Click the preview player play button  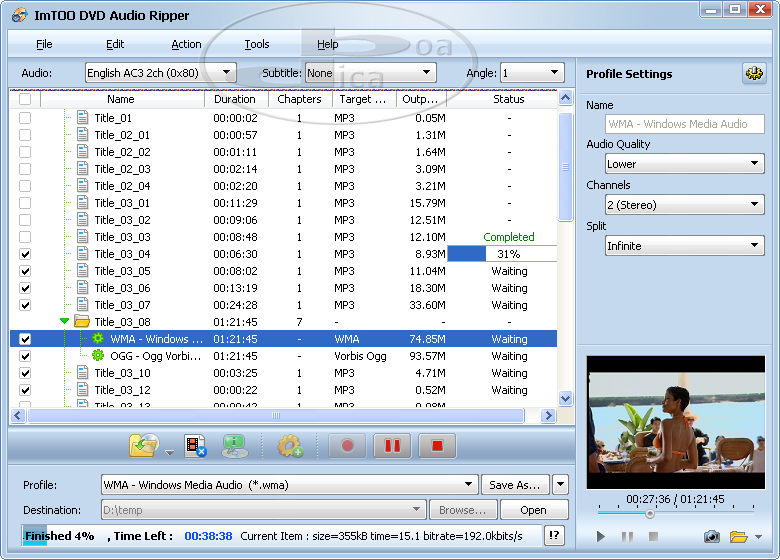click(x=601, y=537)
